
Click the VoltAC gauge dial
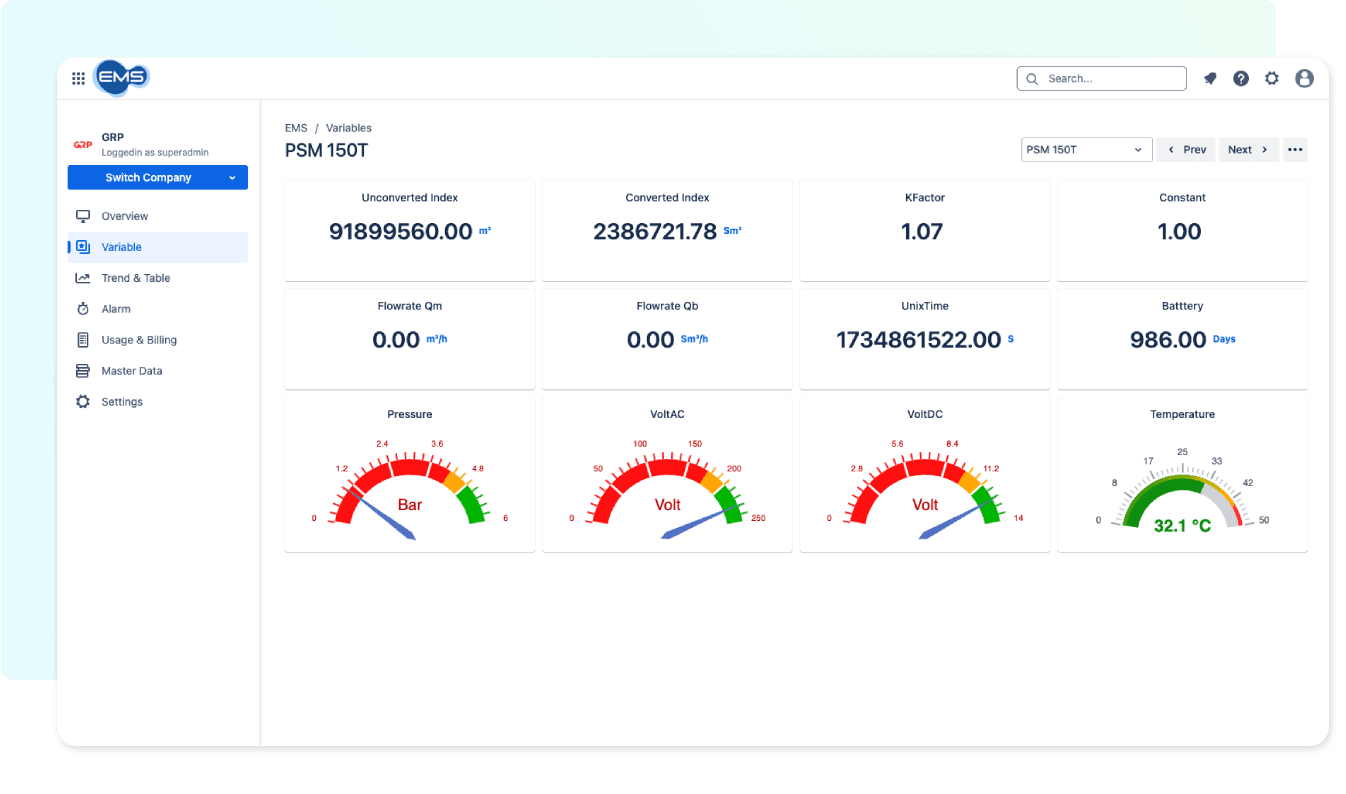coord(667,489)
